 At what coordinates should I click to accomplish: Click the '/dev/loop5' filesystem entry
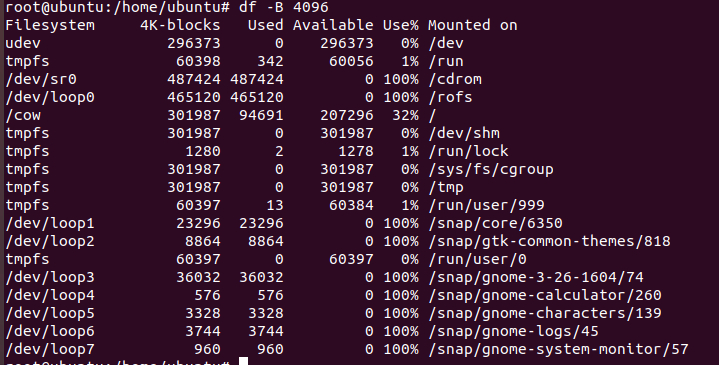point(50,313)
